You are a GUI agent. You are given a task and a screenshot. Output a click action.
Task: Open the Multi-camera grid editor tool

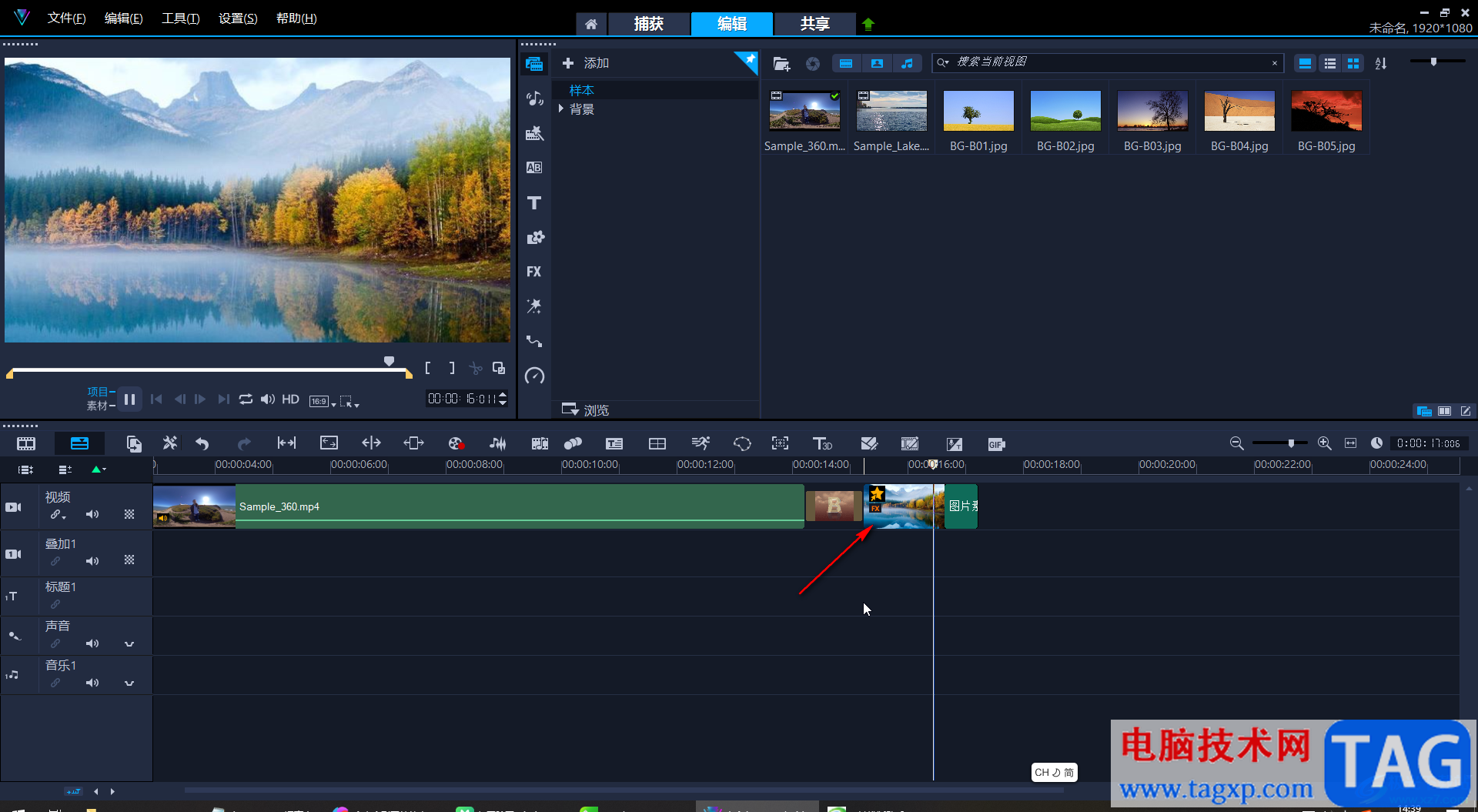tap(657, 443)
